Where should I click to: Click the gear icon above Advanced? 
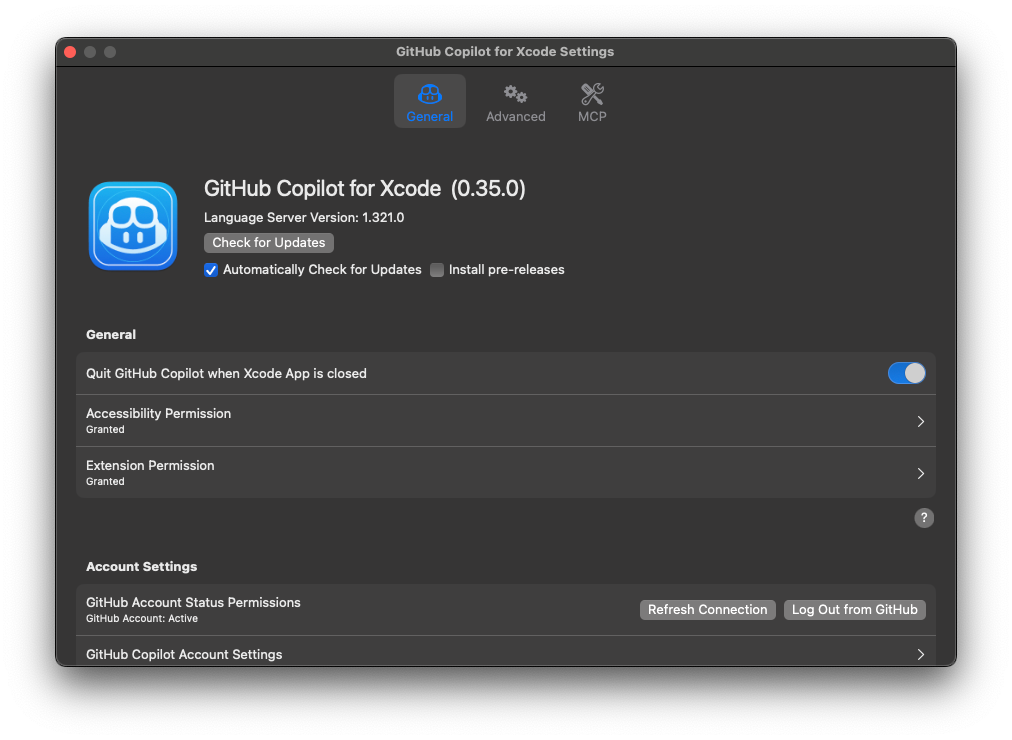(515, 92)
